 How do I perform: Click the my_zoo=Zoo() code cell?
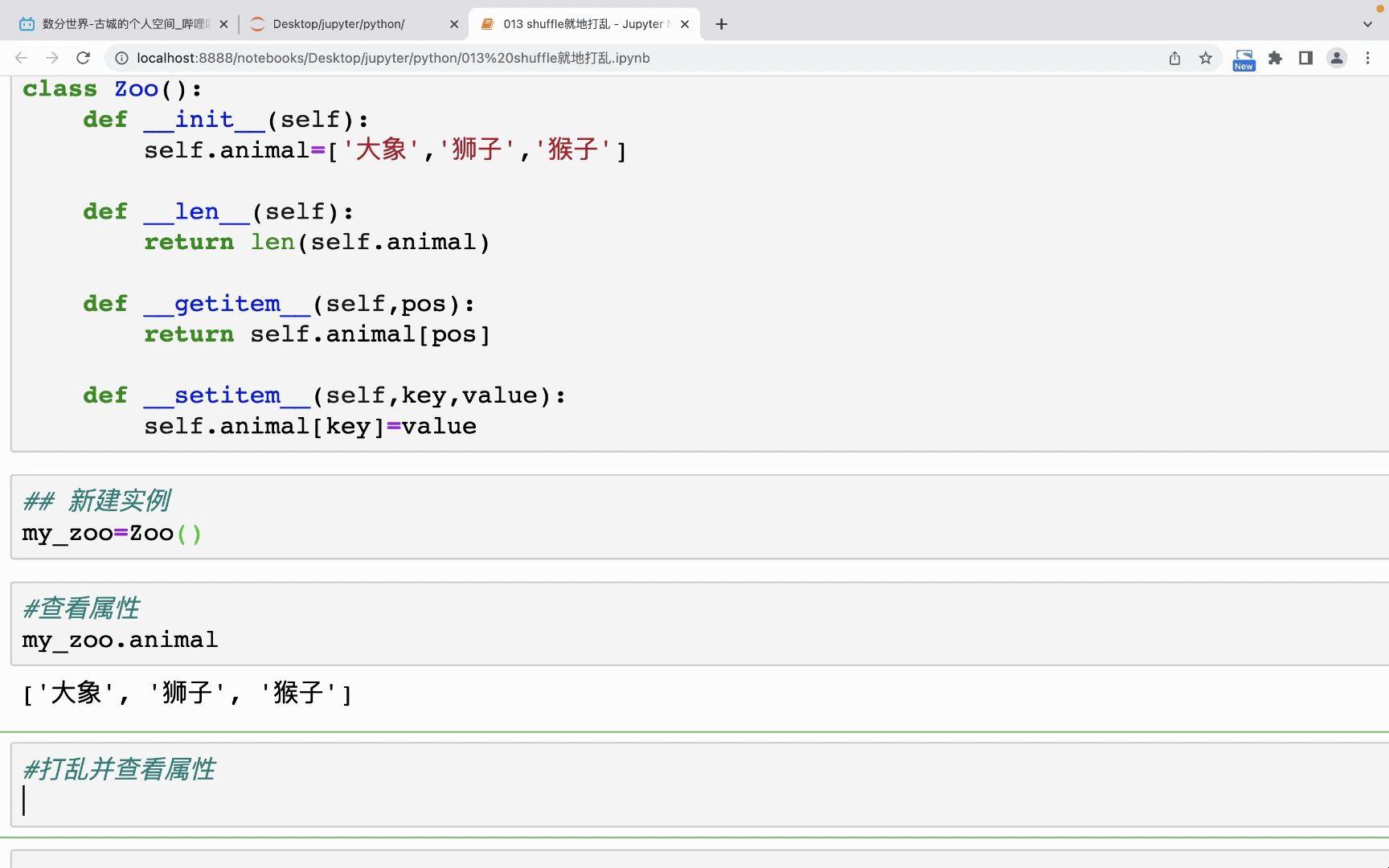click(x=699, y=517)
